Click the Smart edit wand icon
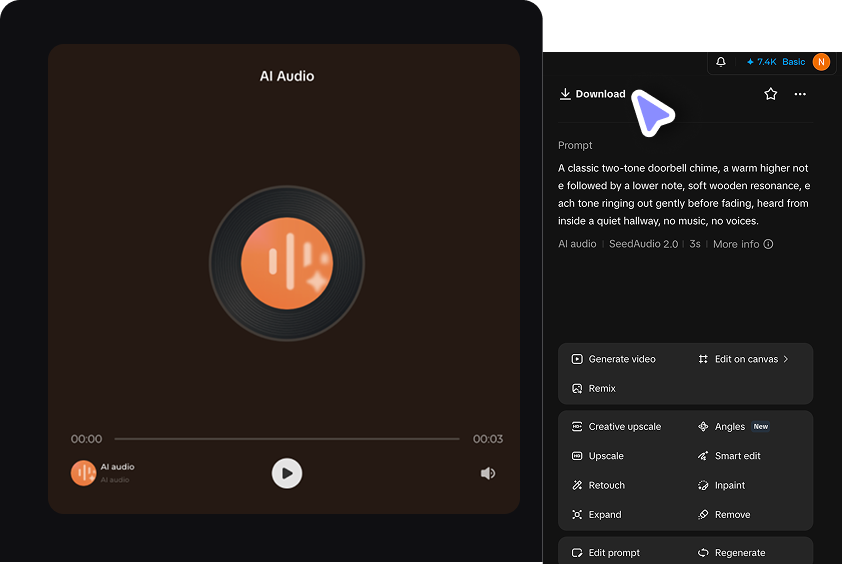Image resolution: width=842 pixels, height=564 pixels. click(703, 456)
